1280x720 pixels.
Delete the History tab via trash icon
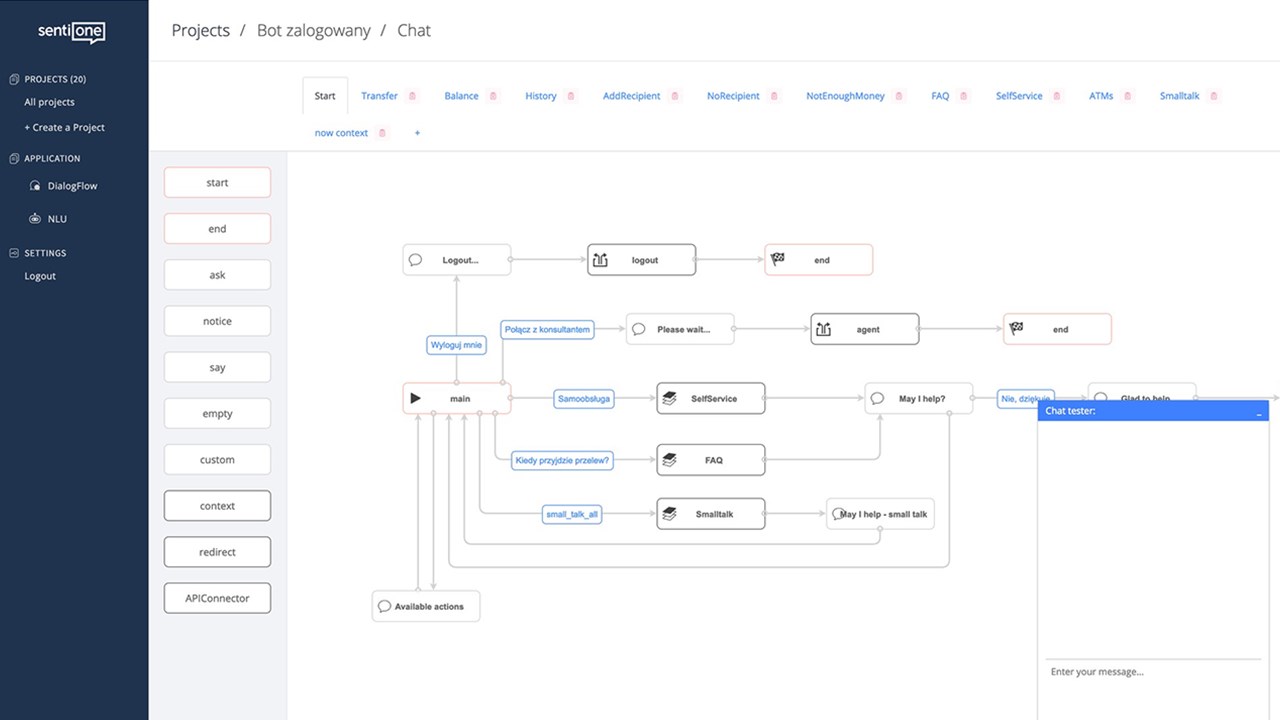[571, 96]
